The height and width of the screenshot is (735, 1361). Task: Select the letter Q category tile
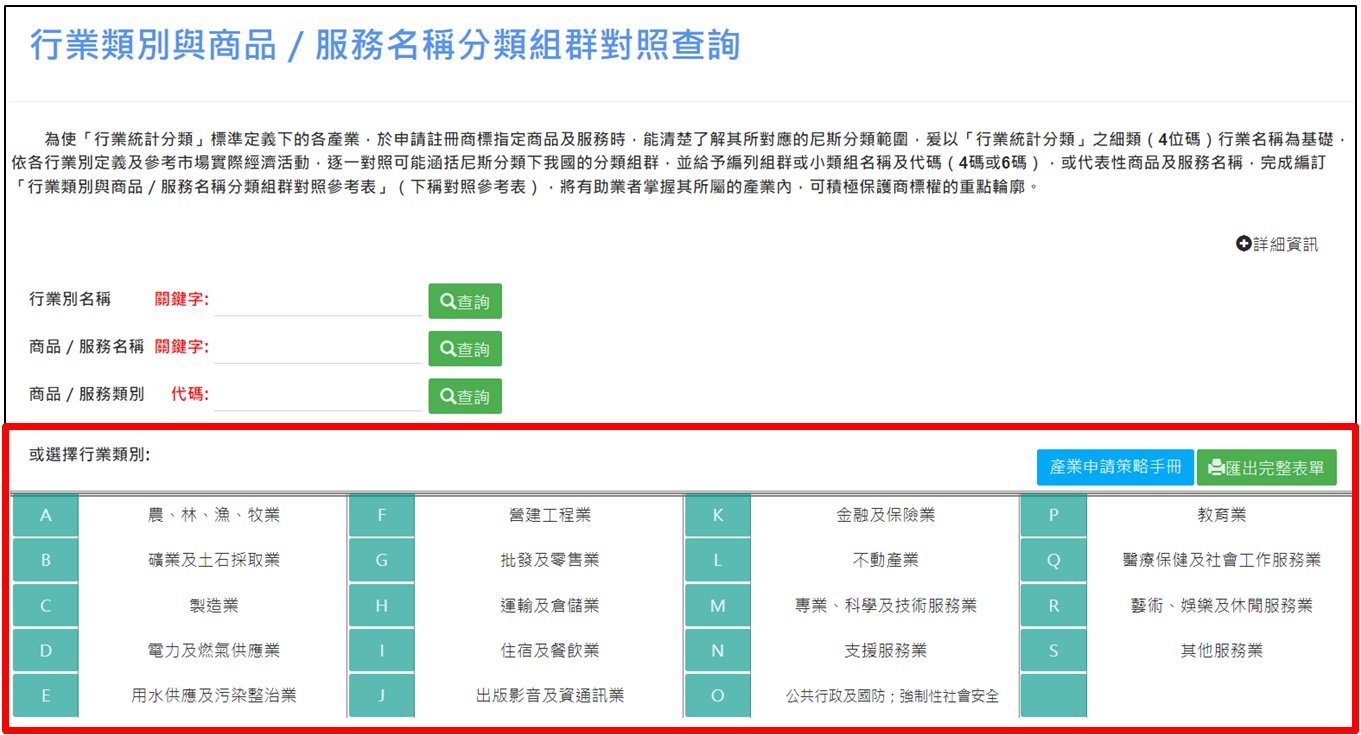tap(1053, 561)
